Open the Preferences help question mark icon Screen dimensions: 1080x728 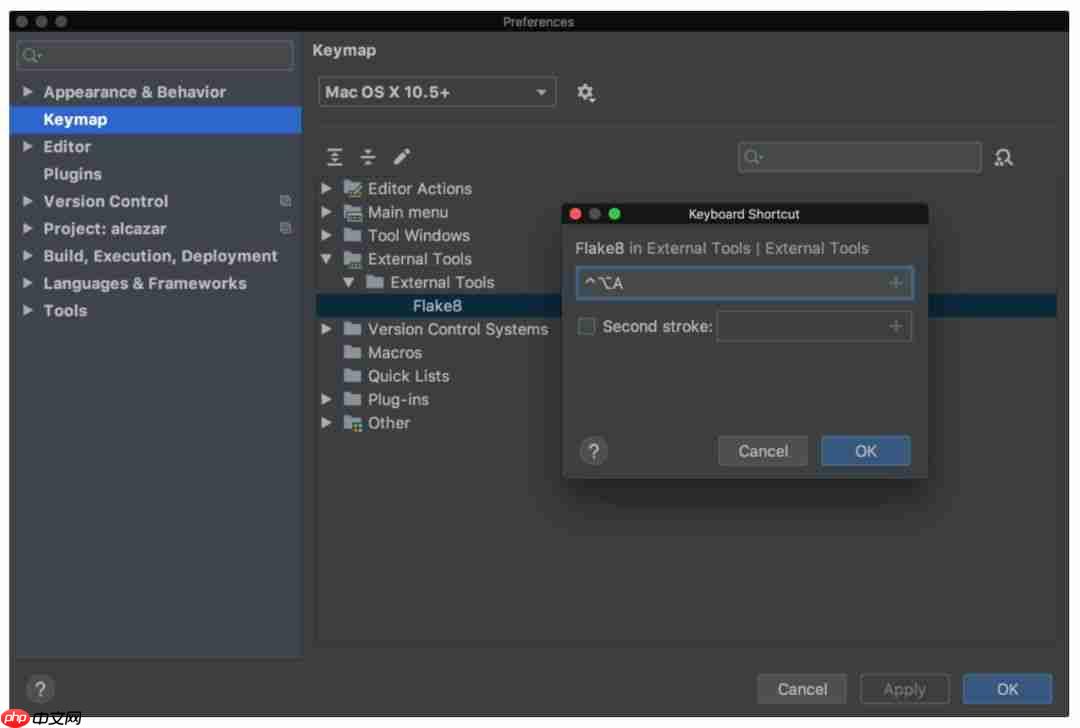point(40,689)
